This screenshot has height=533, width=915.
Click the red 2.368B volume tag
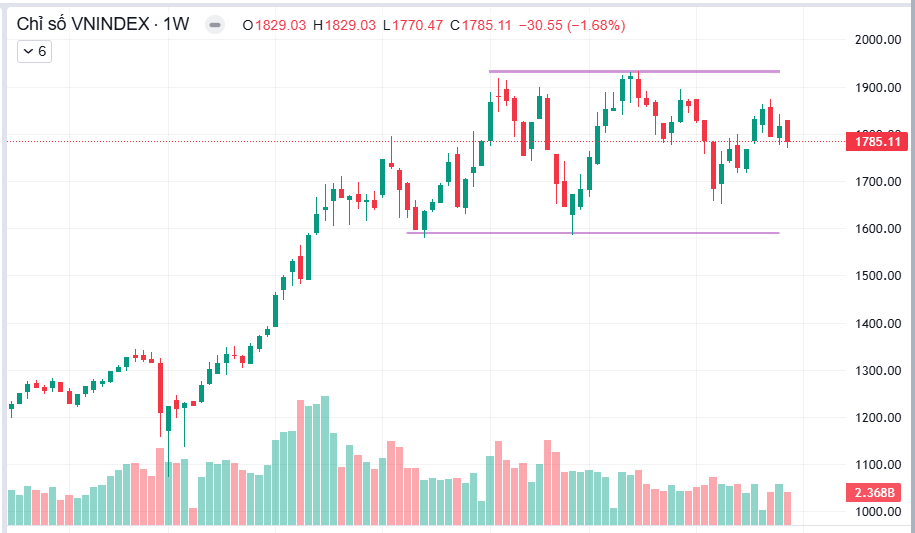pos(874,493)
